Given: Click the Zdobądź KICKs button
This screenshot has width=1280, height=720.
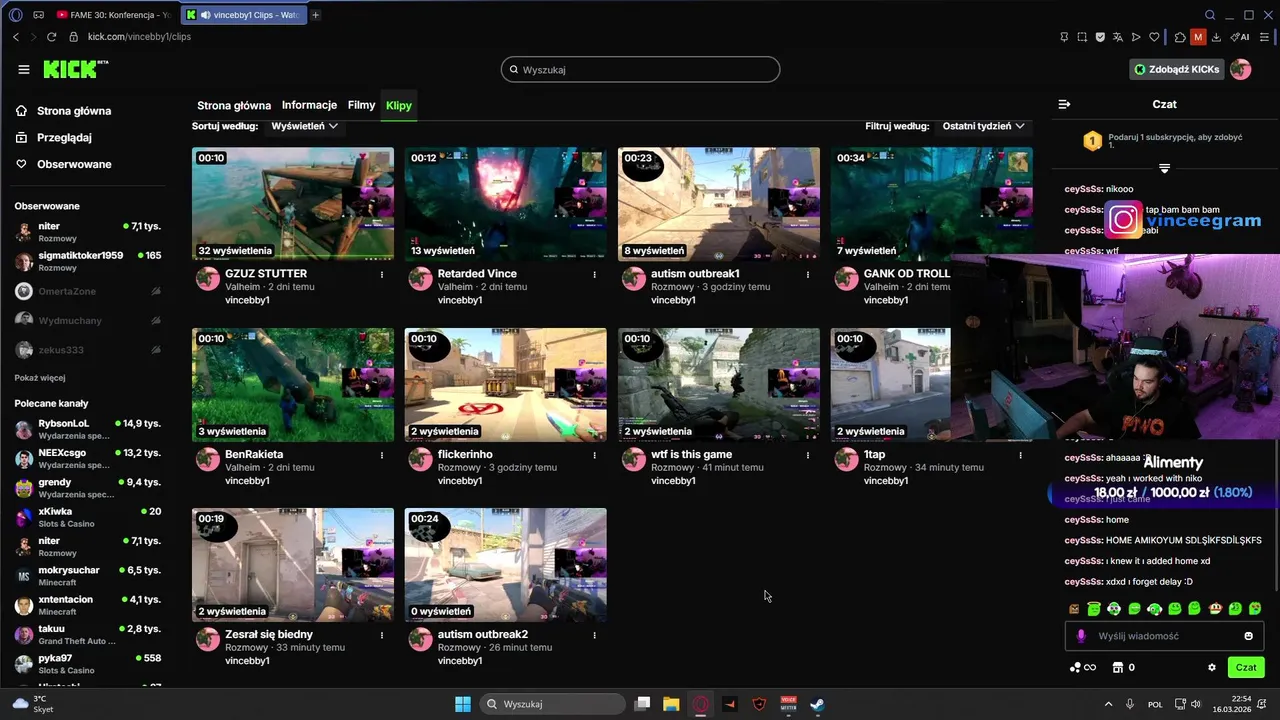Looking at the screenshot, I should pos(1176,69).
